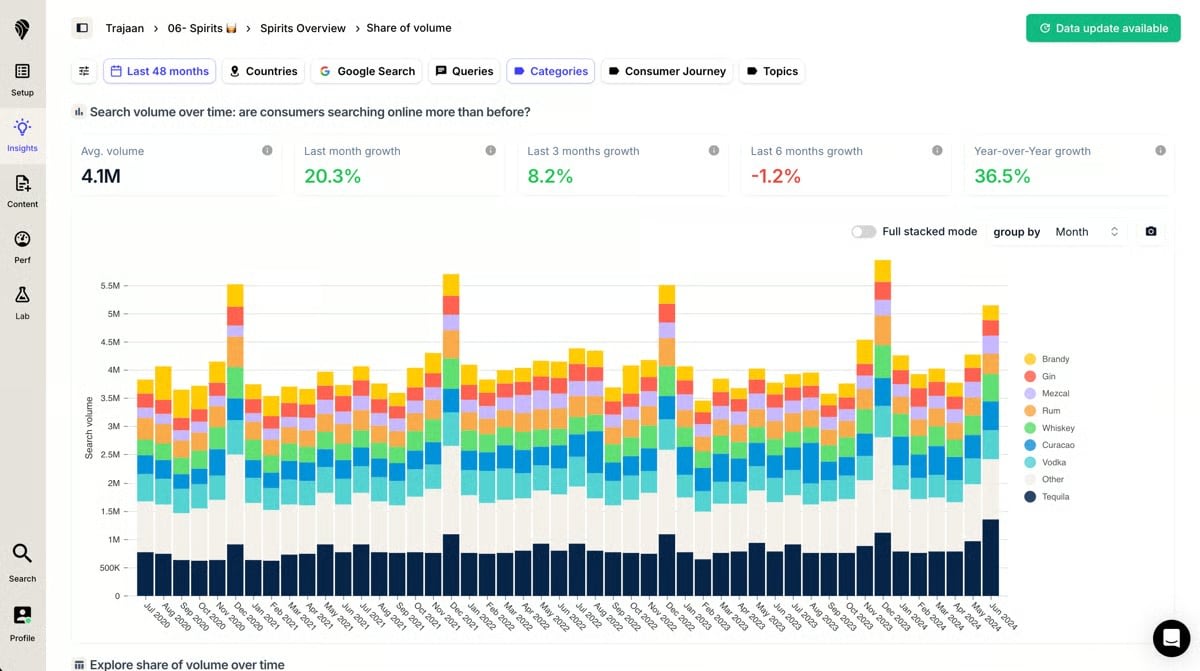Show info for Last month growth

click(x=490, y=151)
